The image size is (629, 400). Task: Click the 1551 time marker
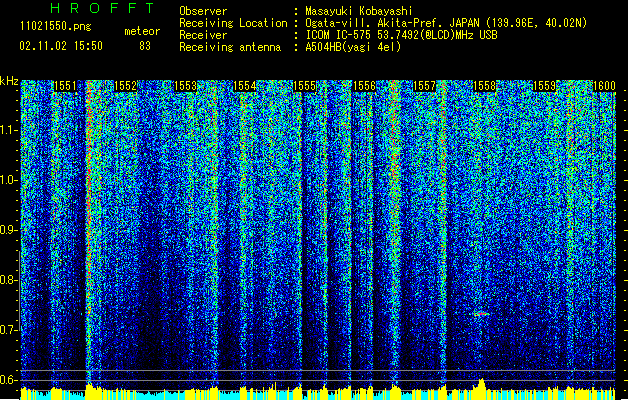click(65, 86)
